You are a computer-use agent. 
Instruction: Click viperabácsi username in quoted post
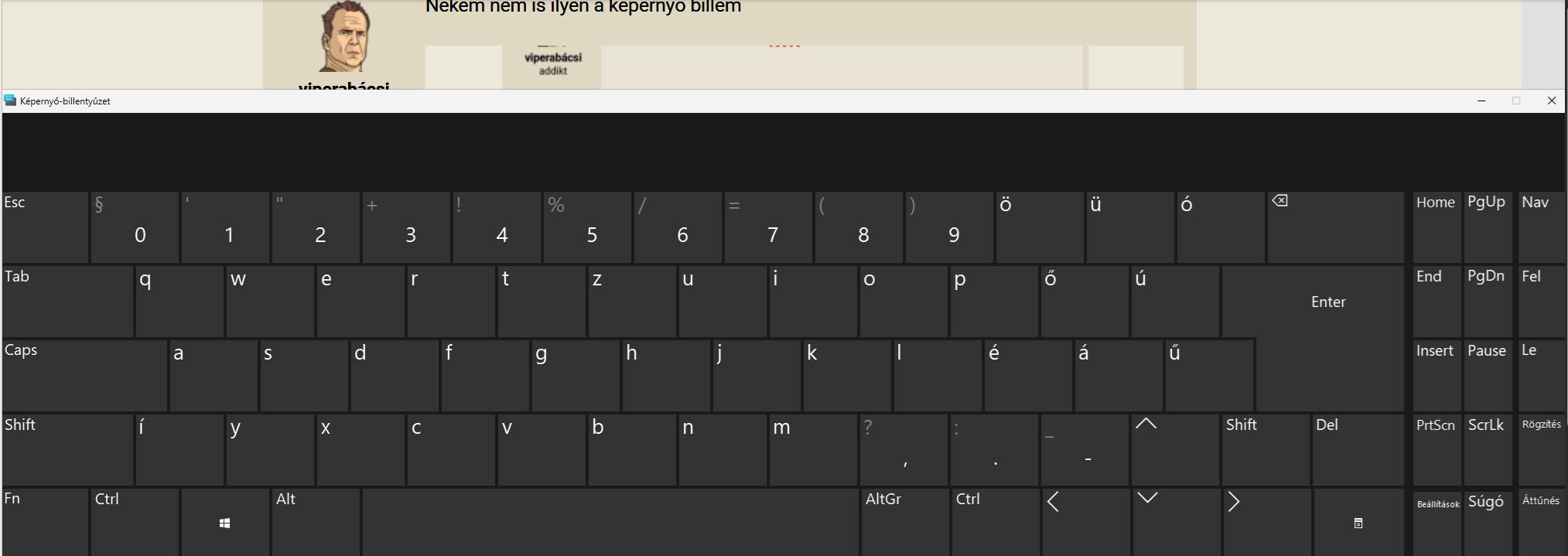(553, 57)
